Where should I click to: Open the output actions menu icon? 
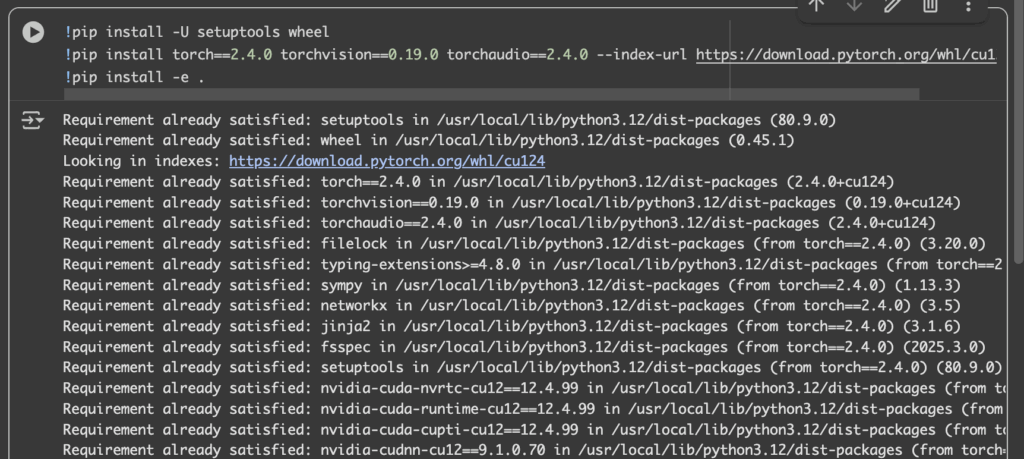tap(33, 121)
